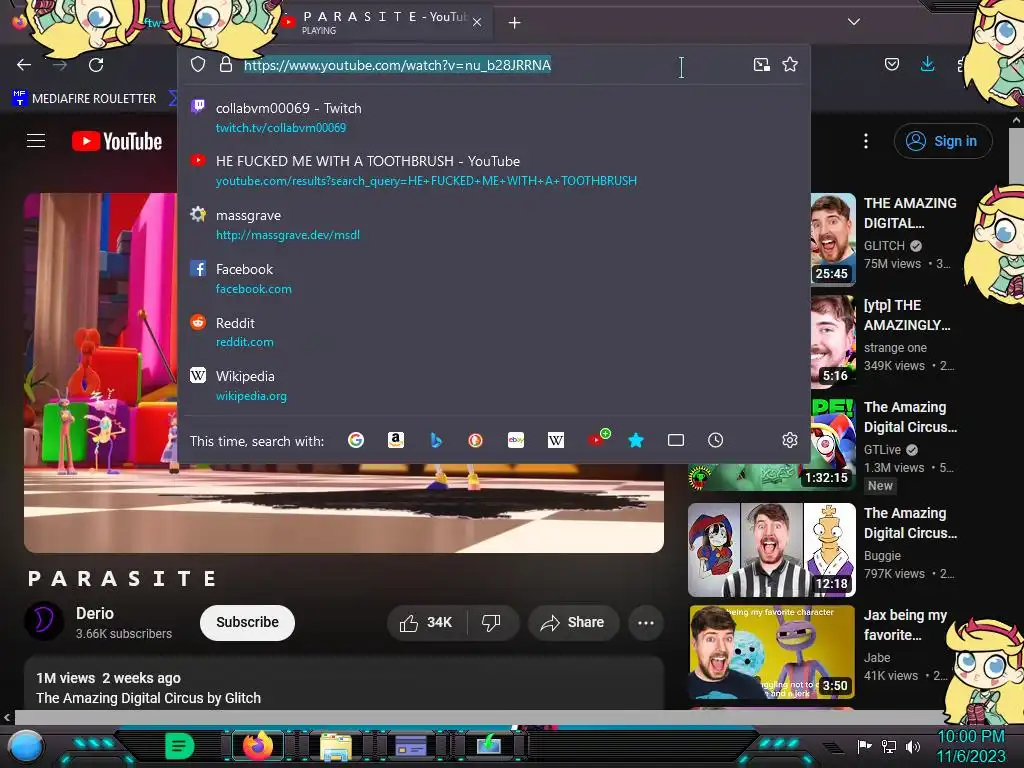The image size is (1024, 768).
Task: Open the Pocket save icon
Action: click(891, 64)
